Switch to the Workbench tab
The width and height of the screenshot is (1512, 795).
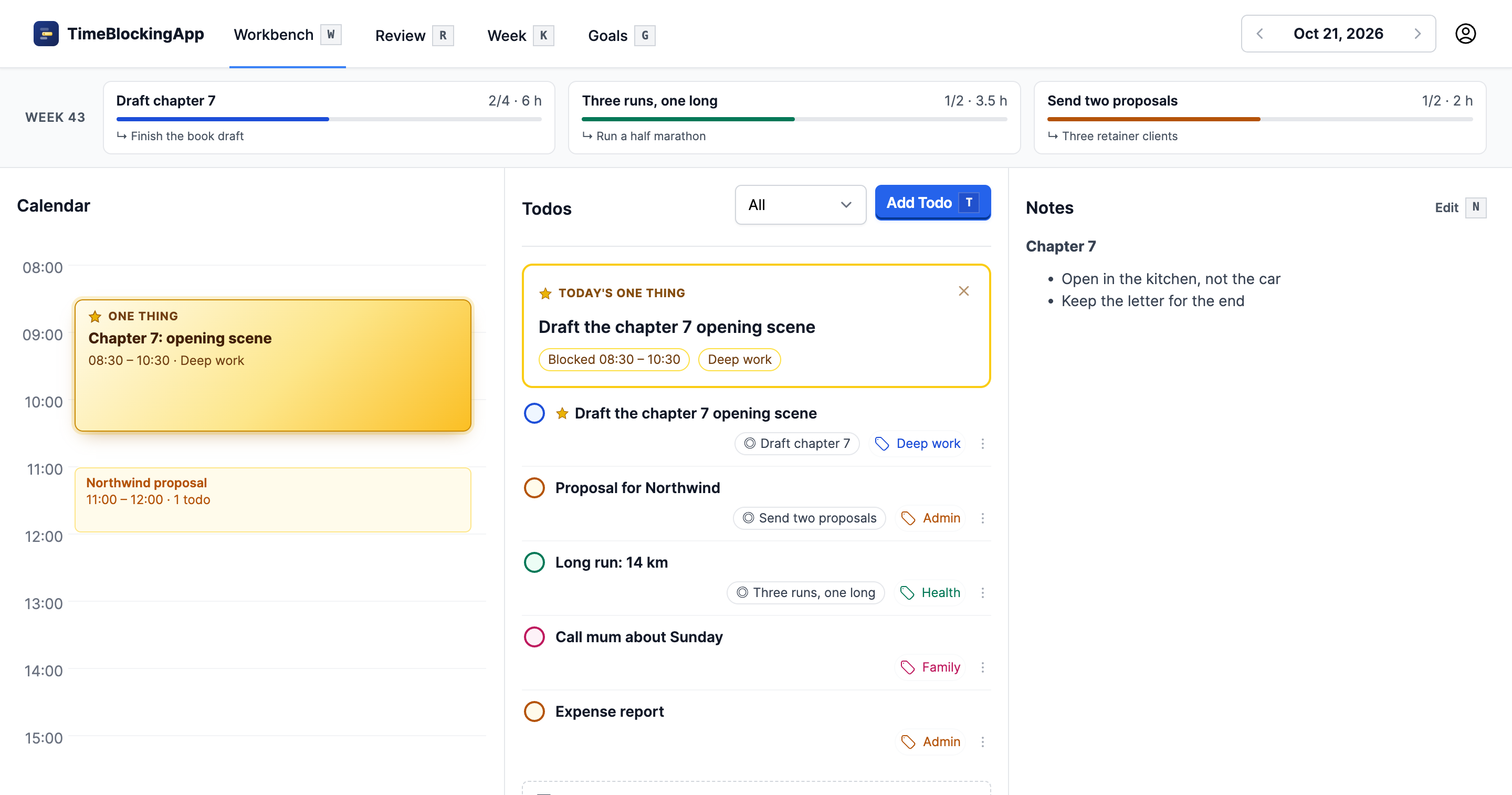287,35
